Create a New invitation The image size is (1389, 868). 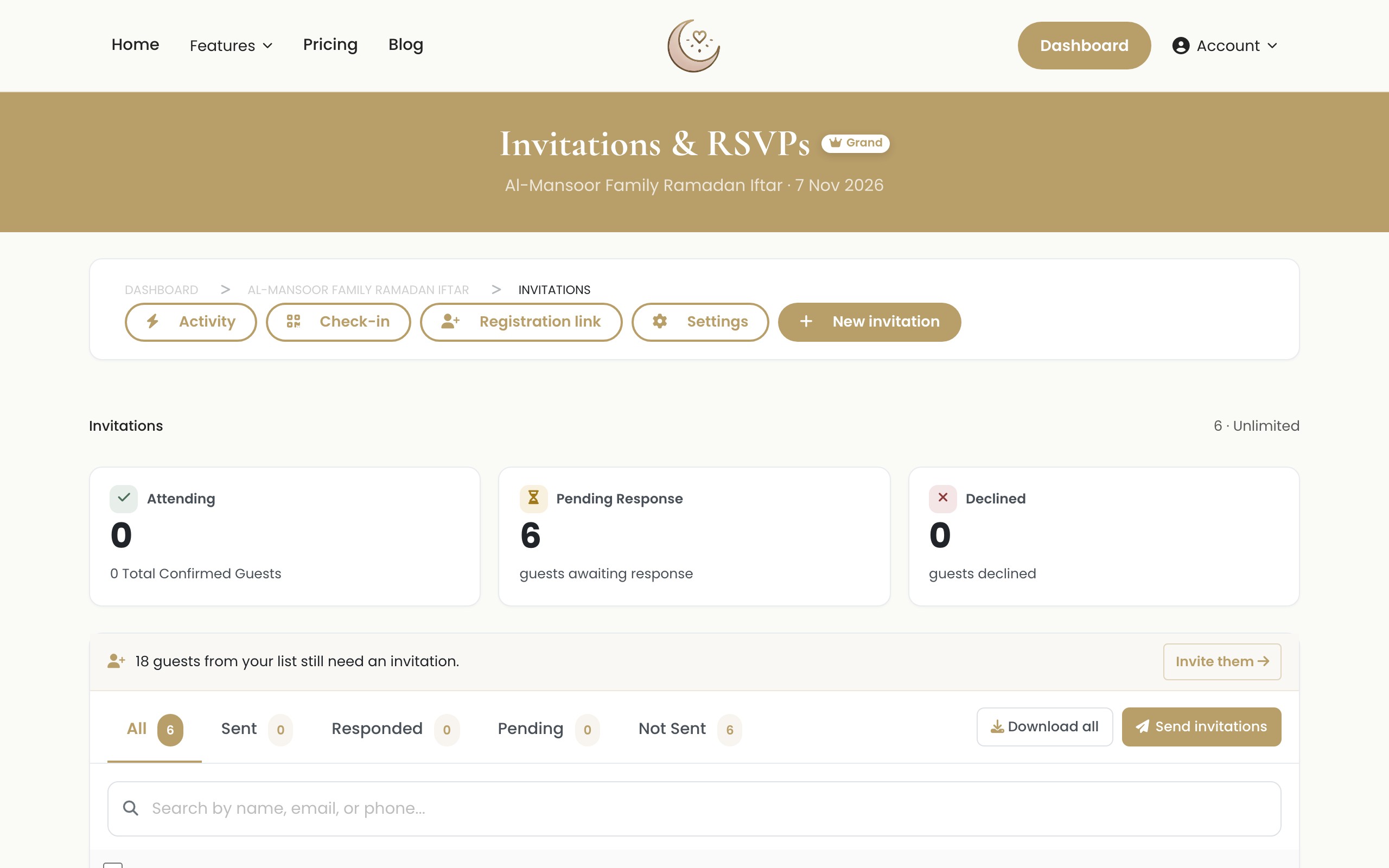tap(869, 322)
